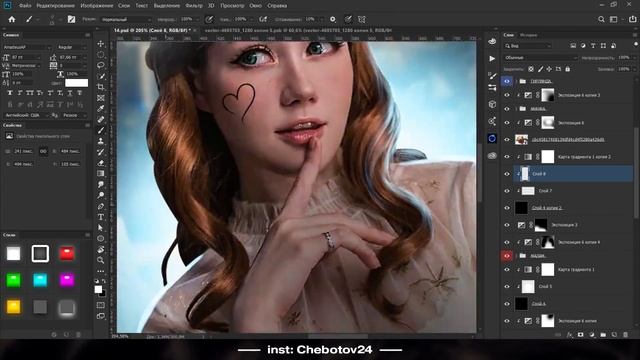The image size is (640, 360).
Task: Click the photo smart object layer thumbnail
Action: [x=521, y=140]
